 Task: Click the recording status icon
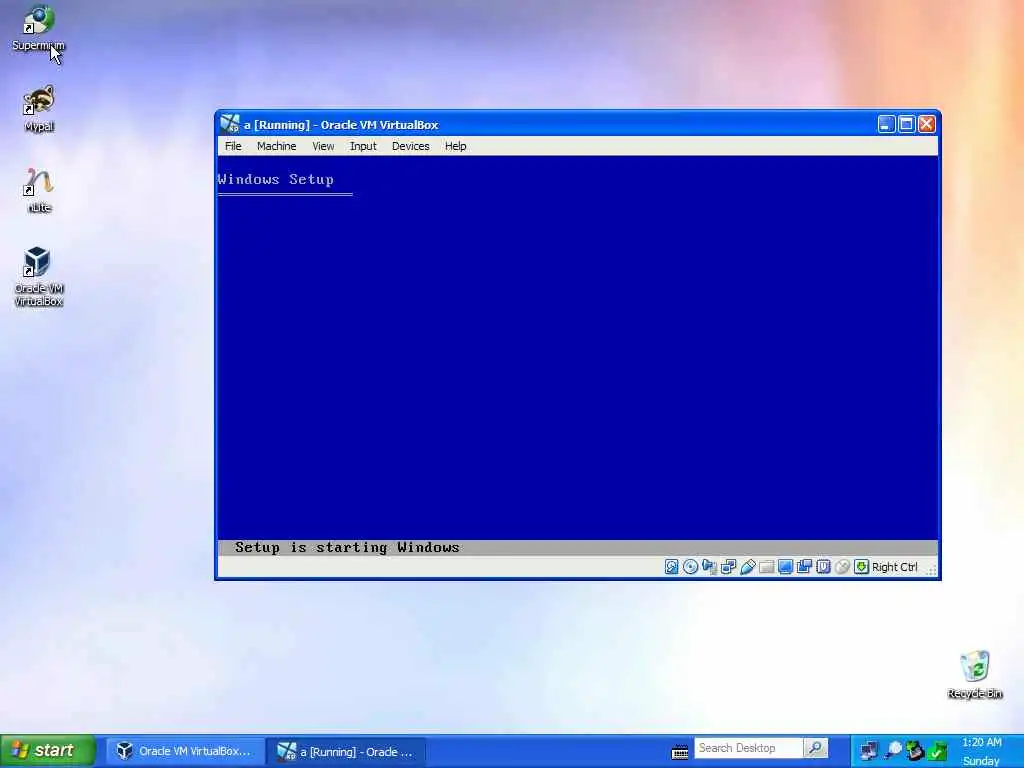pyautogui.click(x=805, y=567)
